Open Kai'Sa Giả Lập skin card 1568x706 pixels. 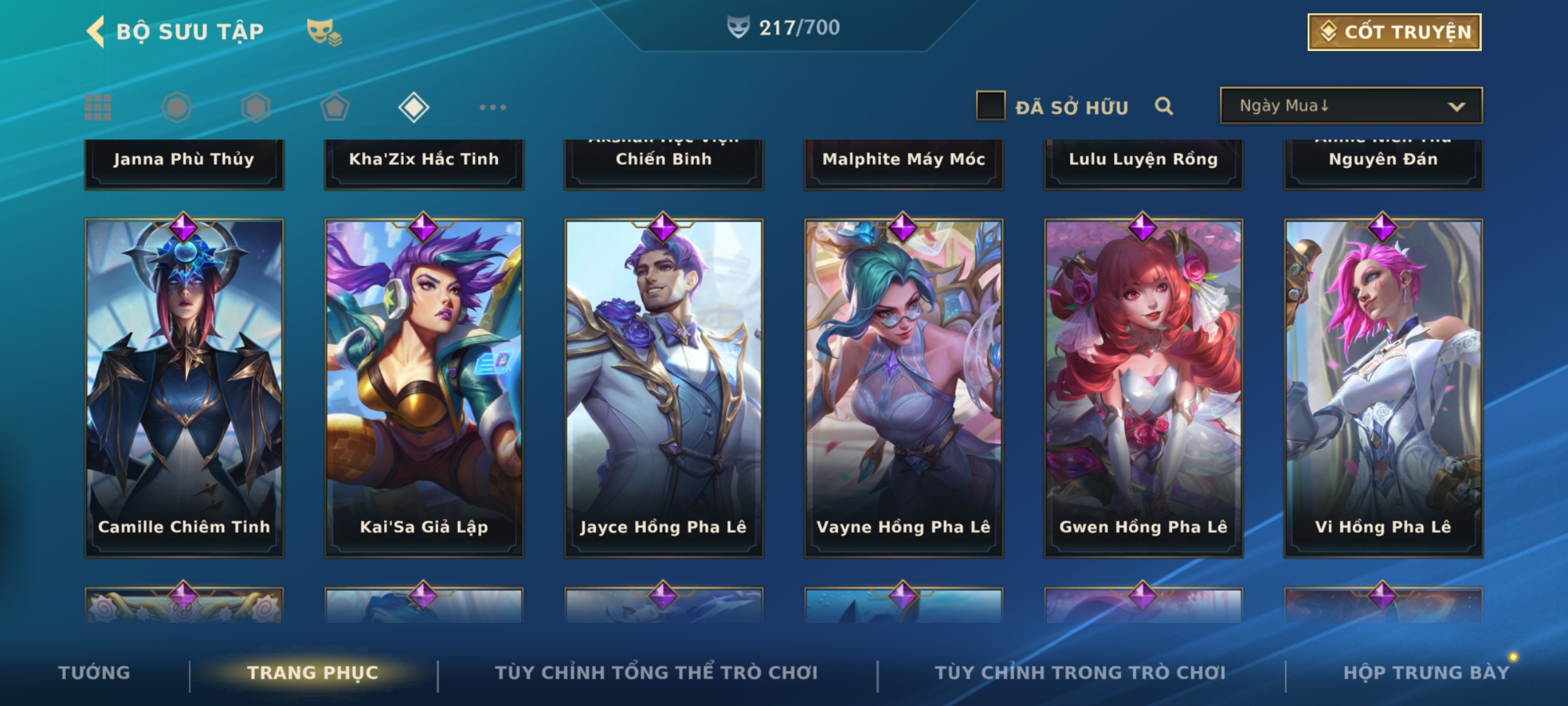click(424, 388)
